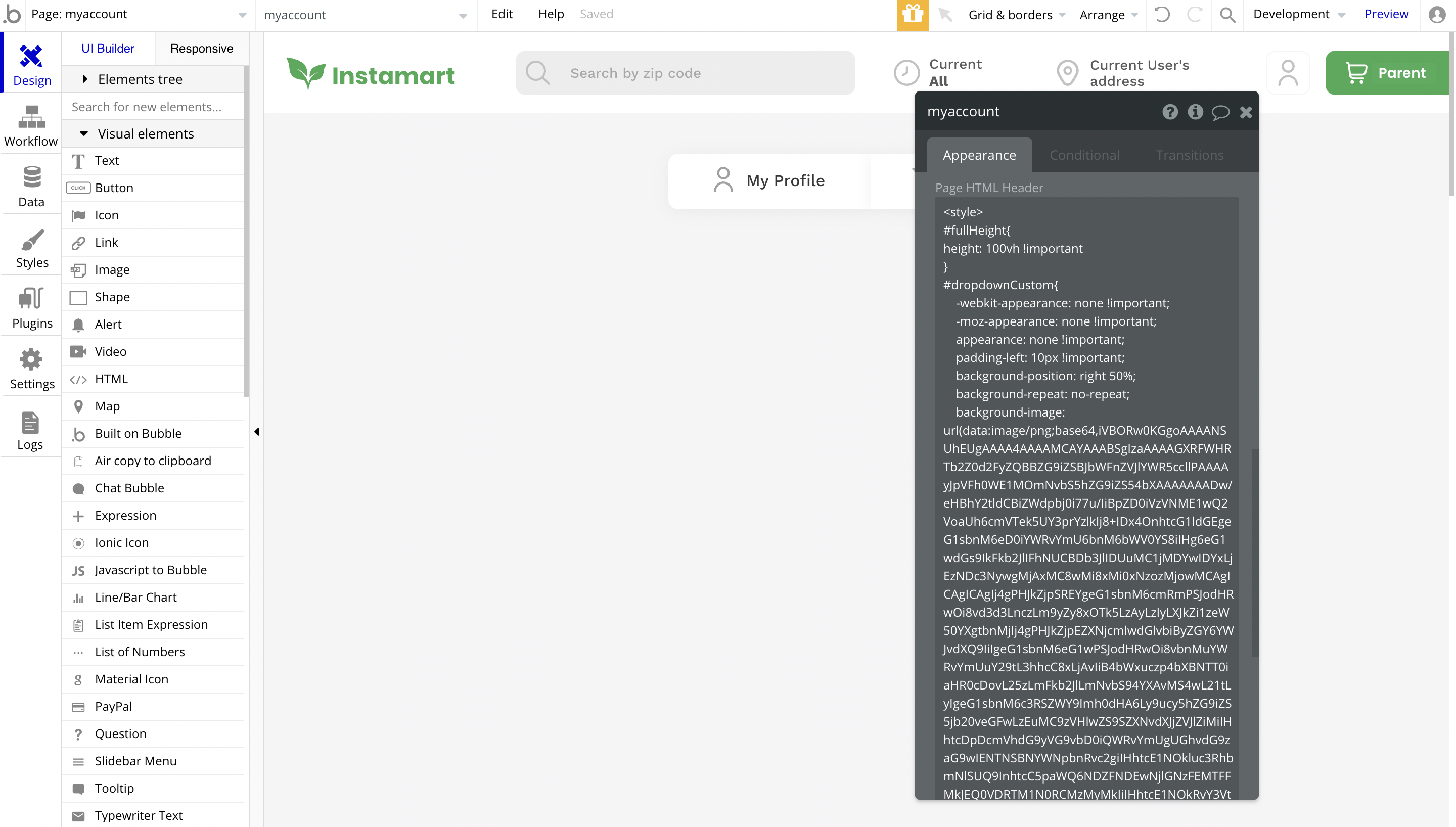This screenshot has width=1456, height=827.
Task: Click the undo arrow icon
Action: (1162, 15)
